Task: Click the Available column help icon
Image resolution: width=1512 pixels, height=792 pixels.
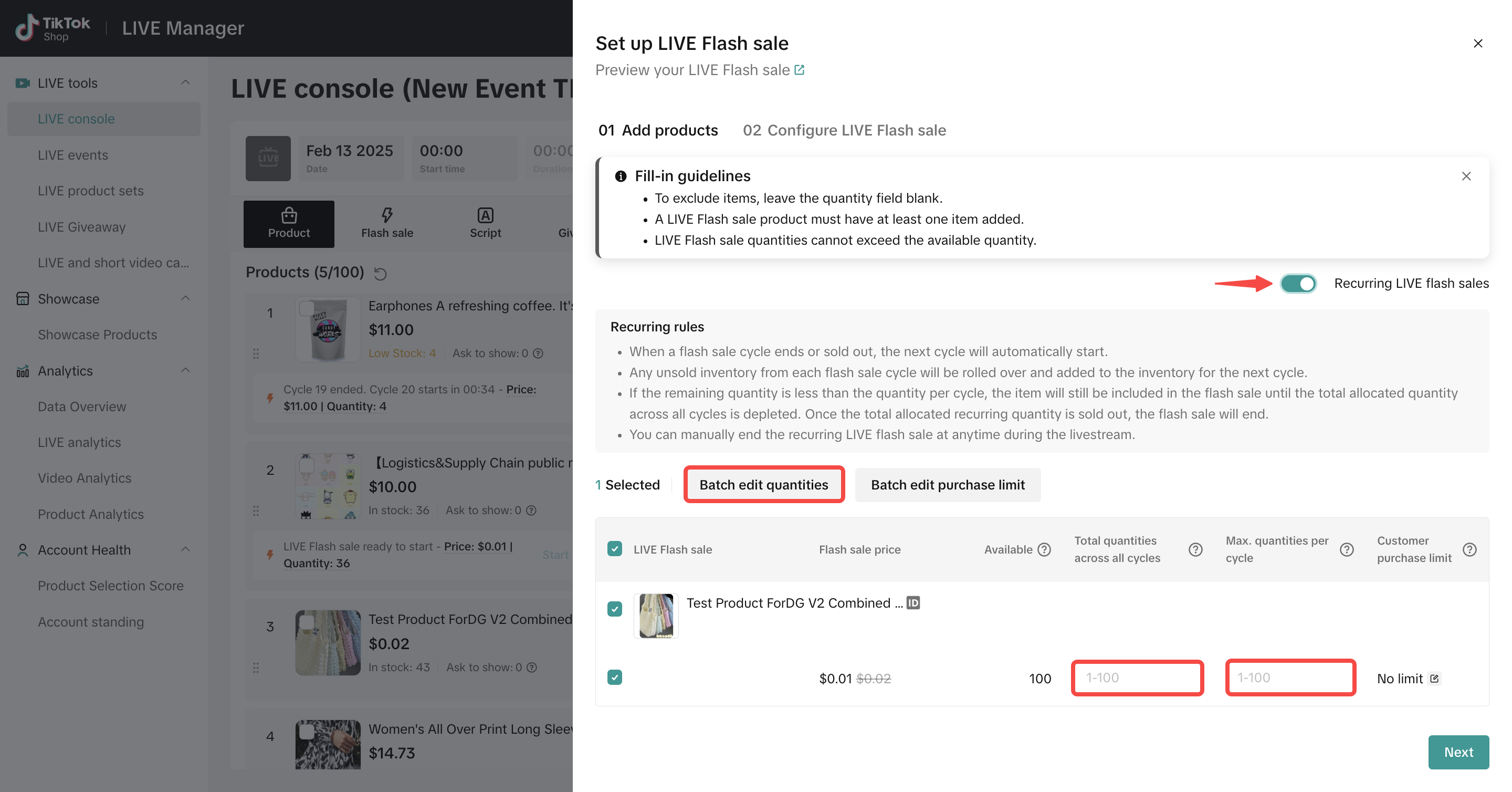Action: 1044,549
